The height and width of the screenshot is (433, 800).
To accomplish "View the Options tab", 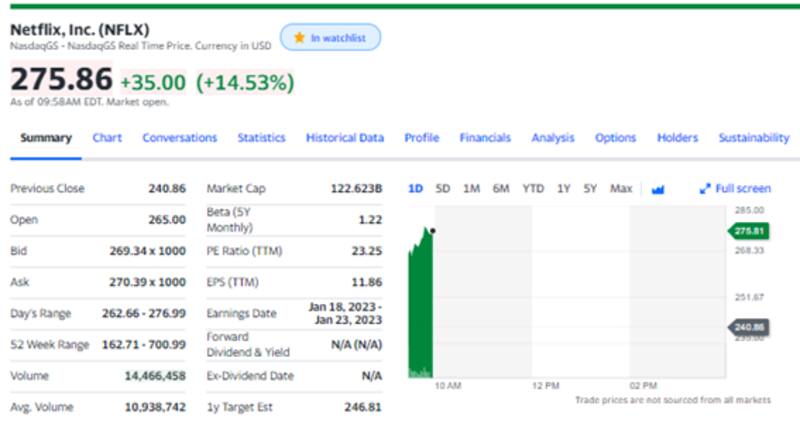I will point(615,138).
